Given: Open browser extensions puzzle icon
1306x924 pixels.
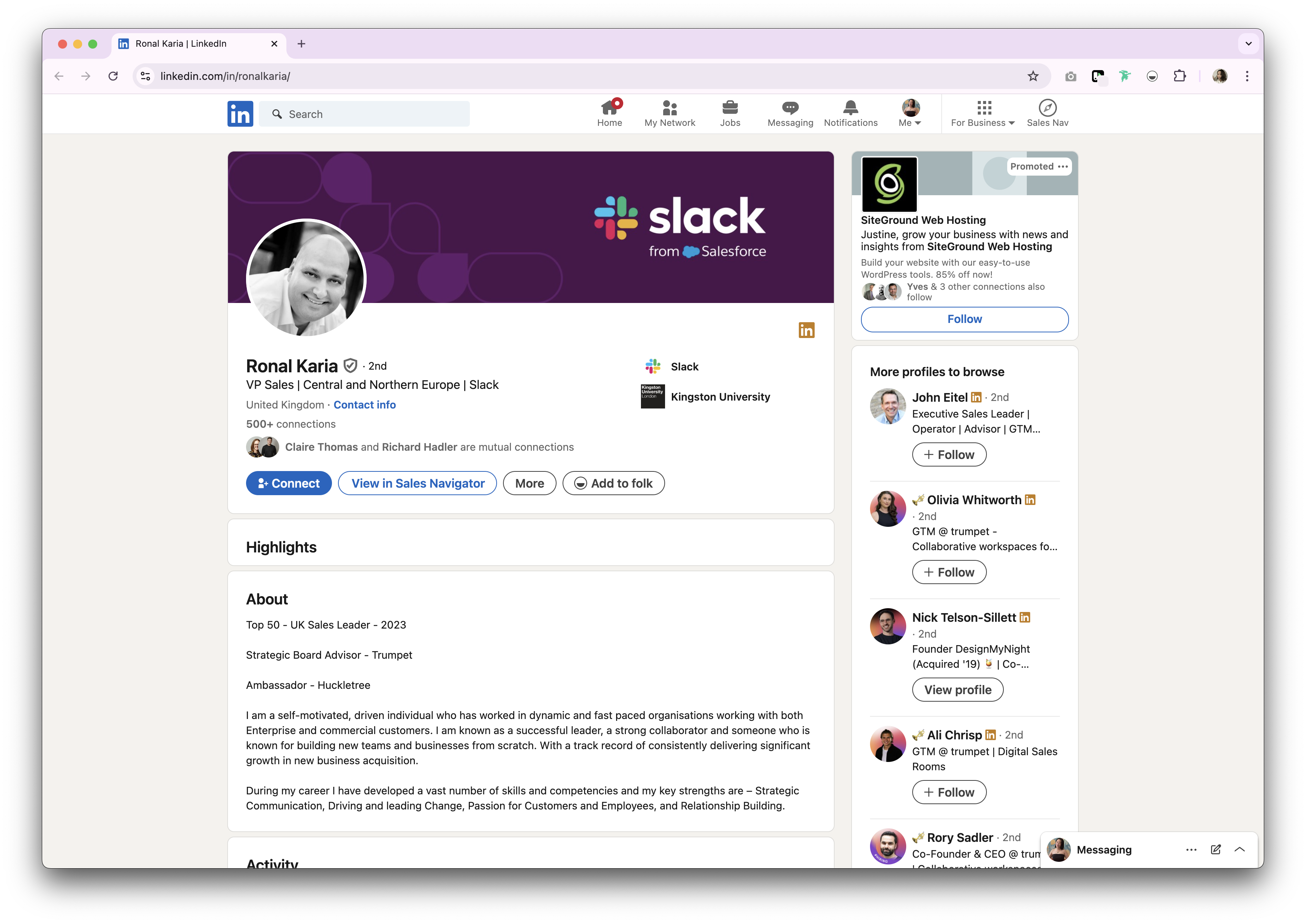Looking at the screenshot, I should [1180, 76].
